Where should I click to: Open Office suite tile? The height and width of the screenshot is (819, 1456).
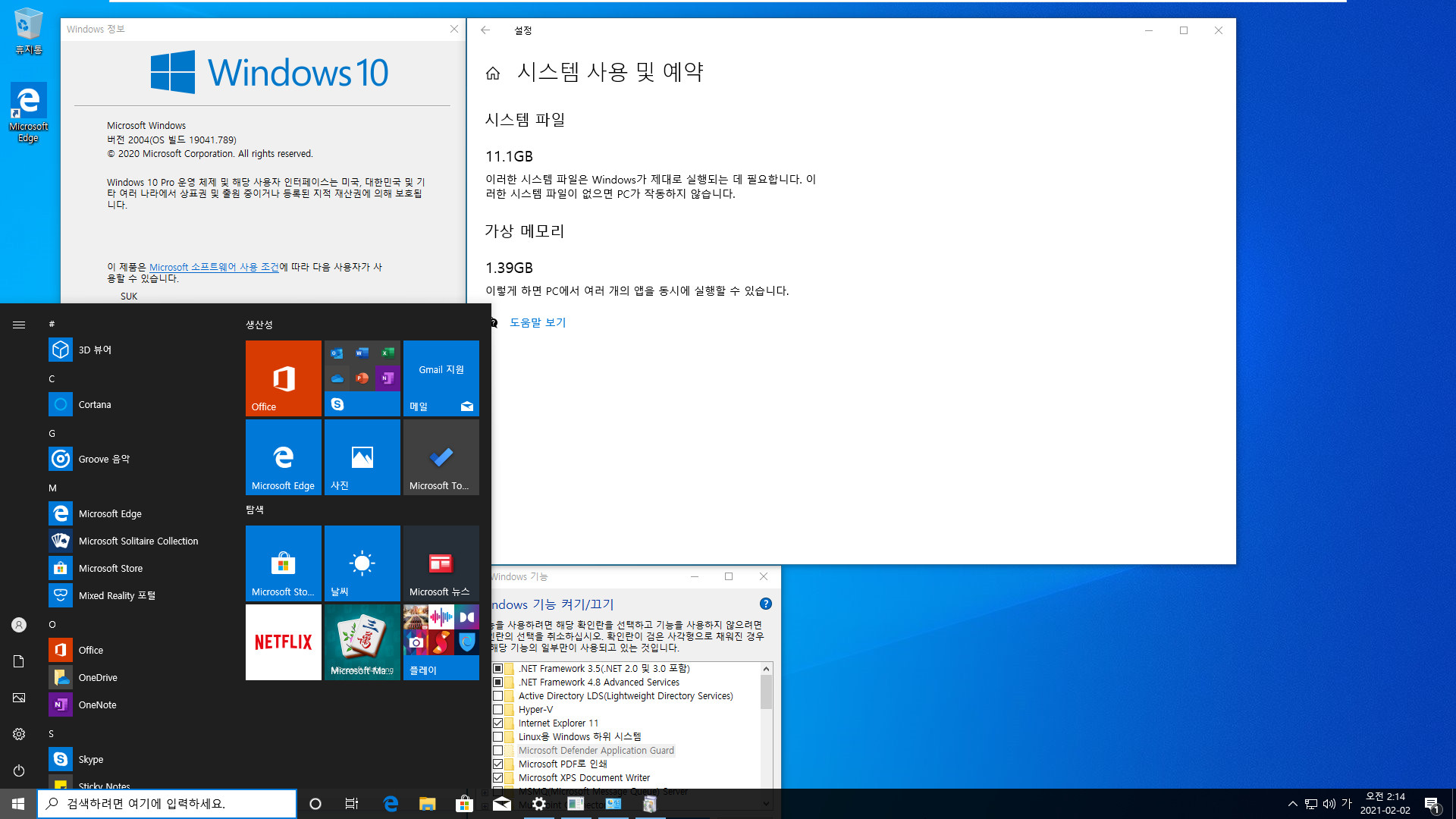click(283, 378)
